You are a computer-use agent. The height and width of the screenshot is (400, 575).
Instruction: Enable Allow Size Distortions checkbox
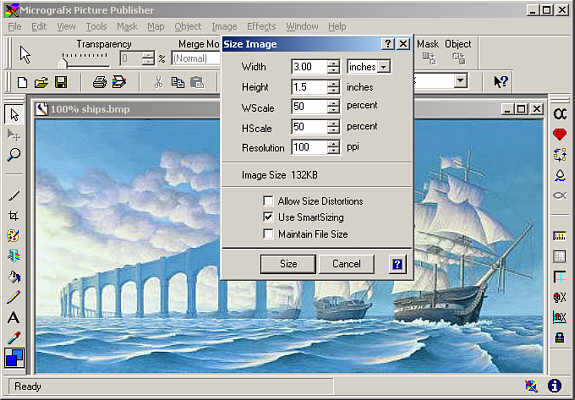(268, 201)
